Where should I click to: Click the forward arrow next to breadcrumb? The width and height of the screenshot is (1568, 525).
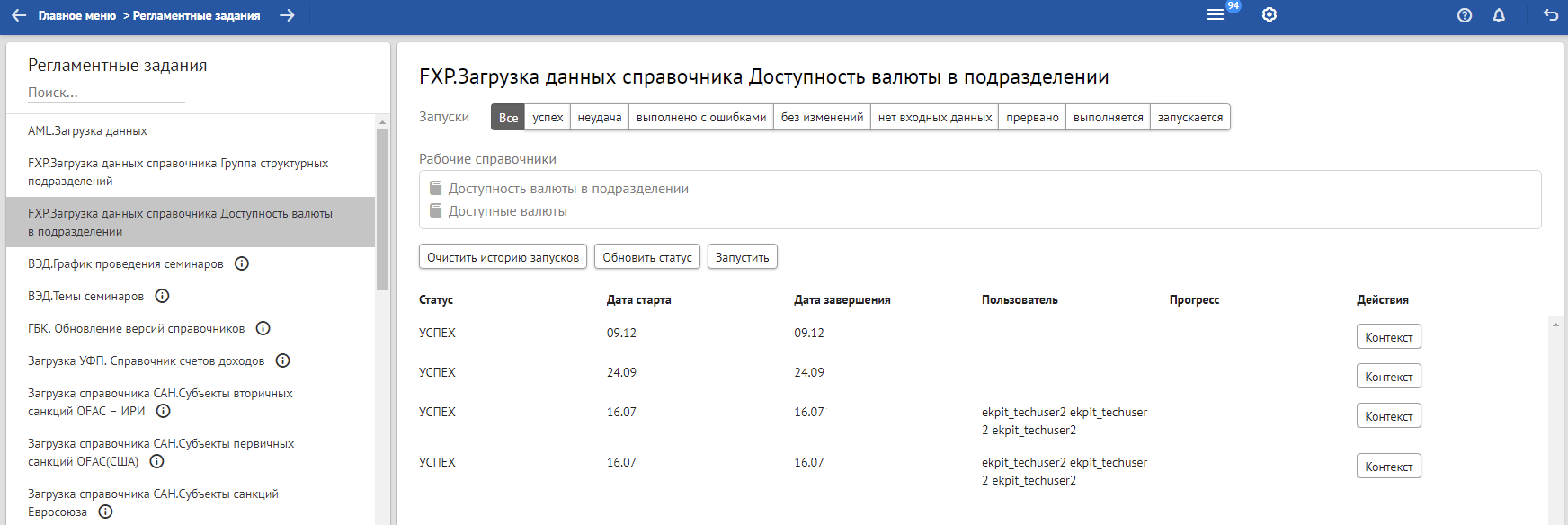tap(287, 15)
